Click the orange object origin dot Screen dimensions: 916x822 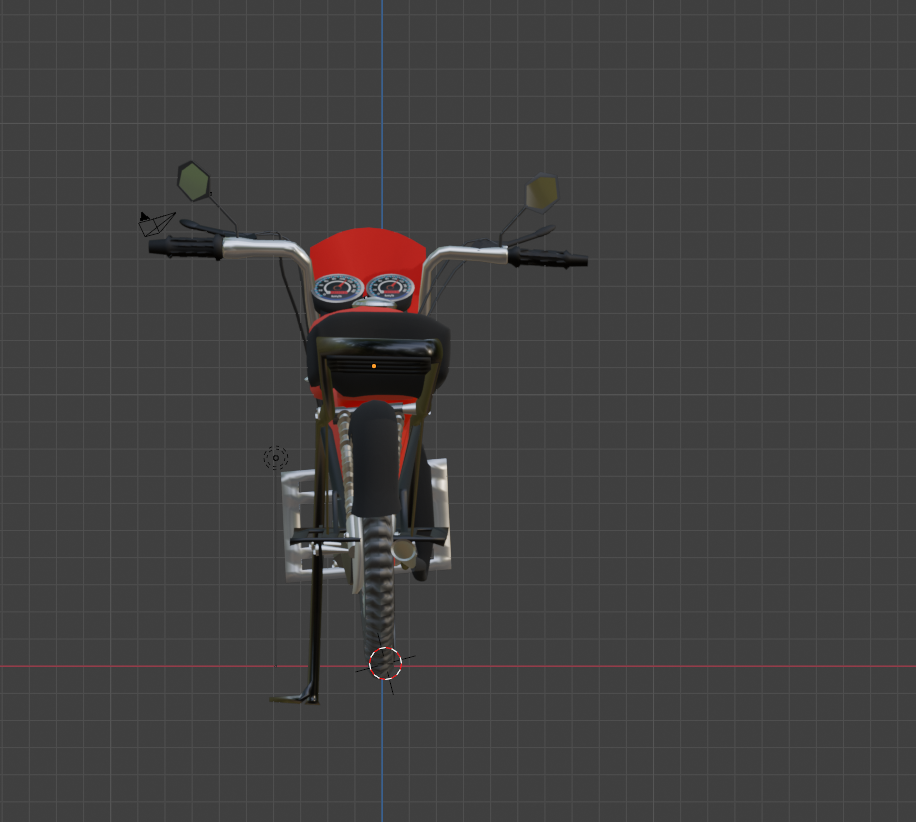[372, 366]
